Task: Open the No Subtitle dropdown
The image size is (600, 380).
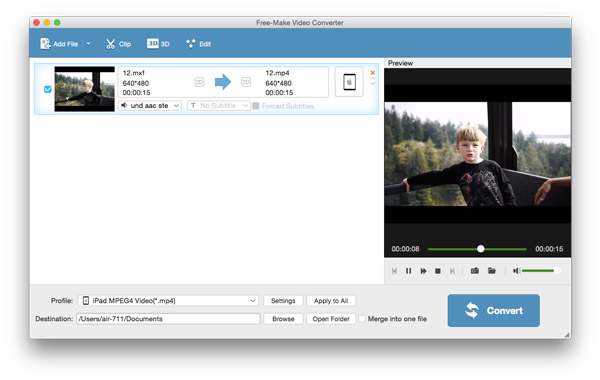Action: 218,106
